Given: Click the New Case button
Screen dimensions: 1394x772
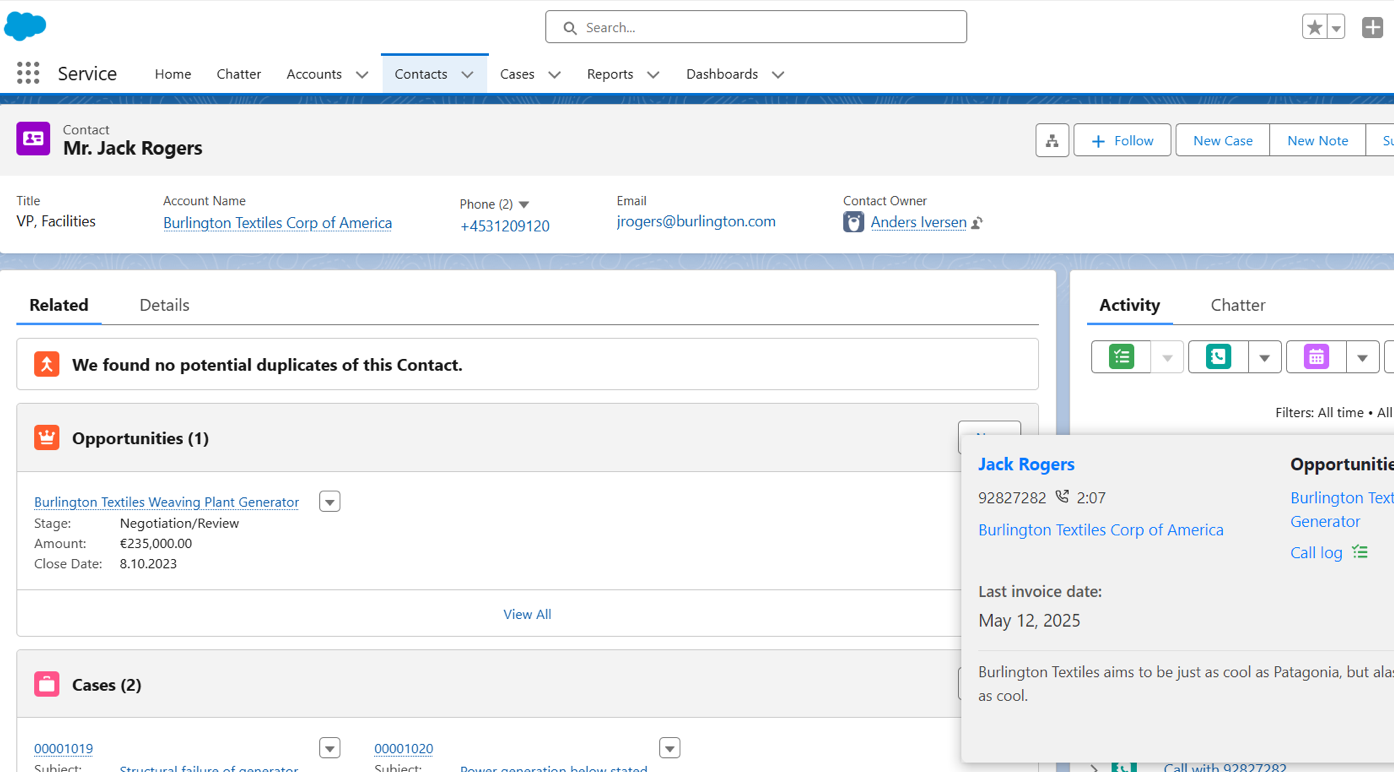Looking at the screenshot, I should coord(1222,140).
